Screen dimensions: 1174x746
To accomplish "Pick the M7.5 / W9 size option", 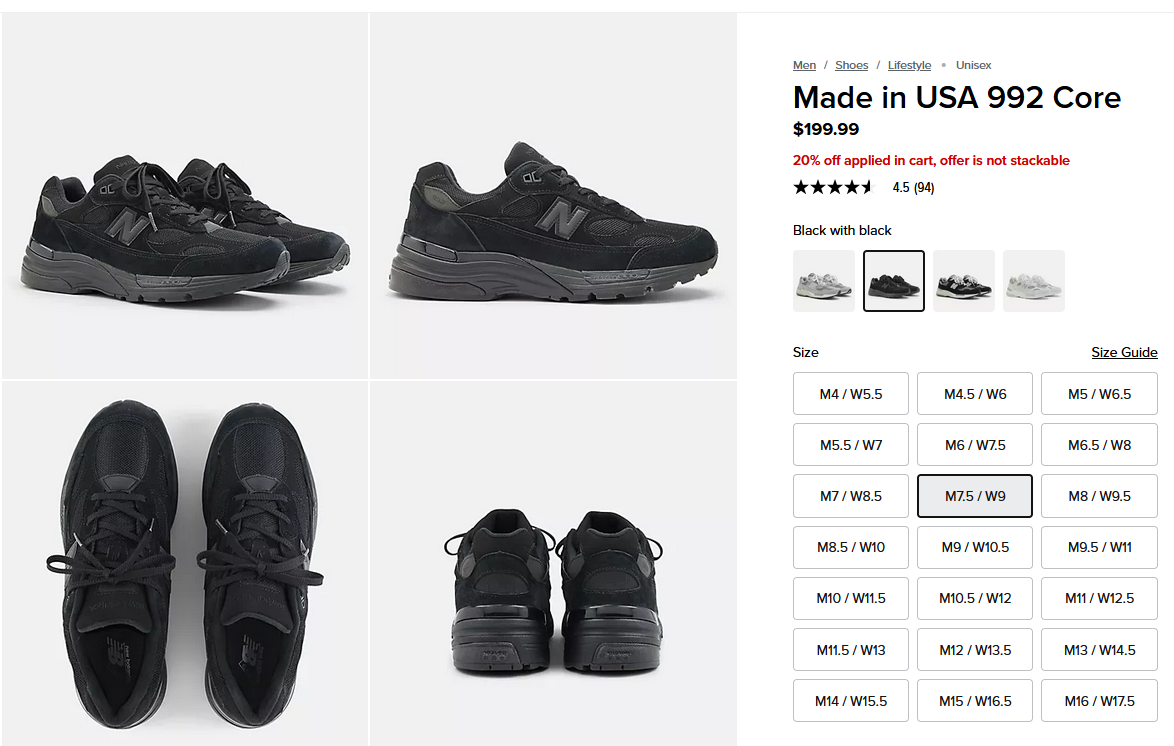I will (x=975, y=496).
